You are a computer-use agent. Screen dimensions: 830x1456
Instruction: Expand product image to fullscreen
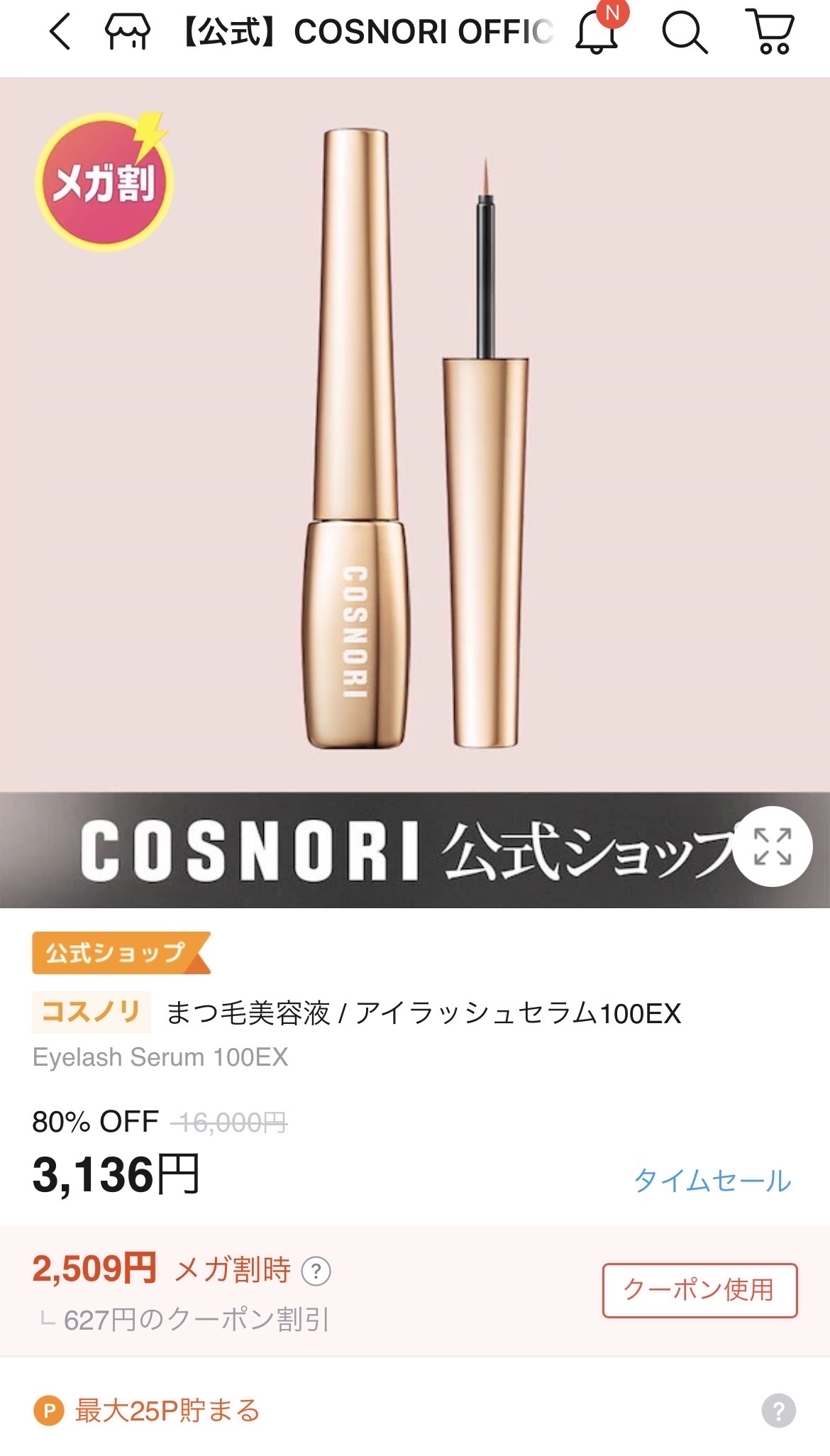tap(772, 846)
